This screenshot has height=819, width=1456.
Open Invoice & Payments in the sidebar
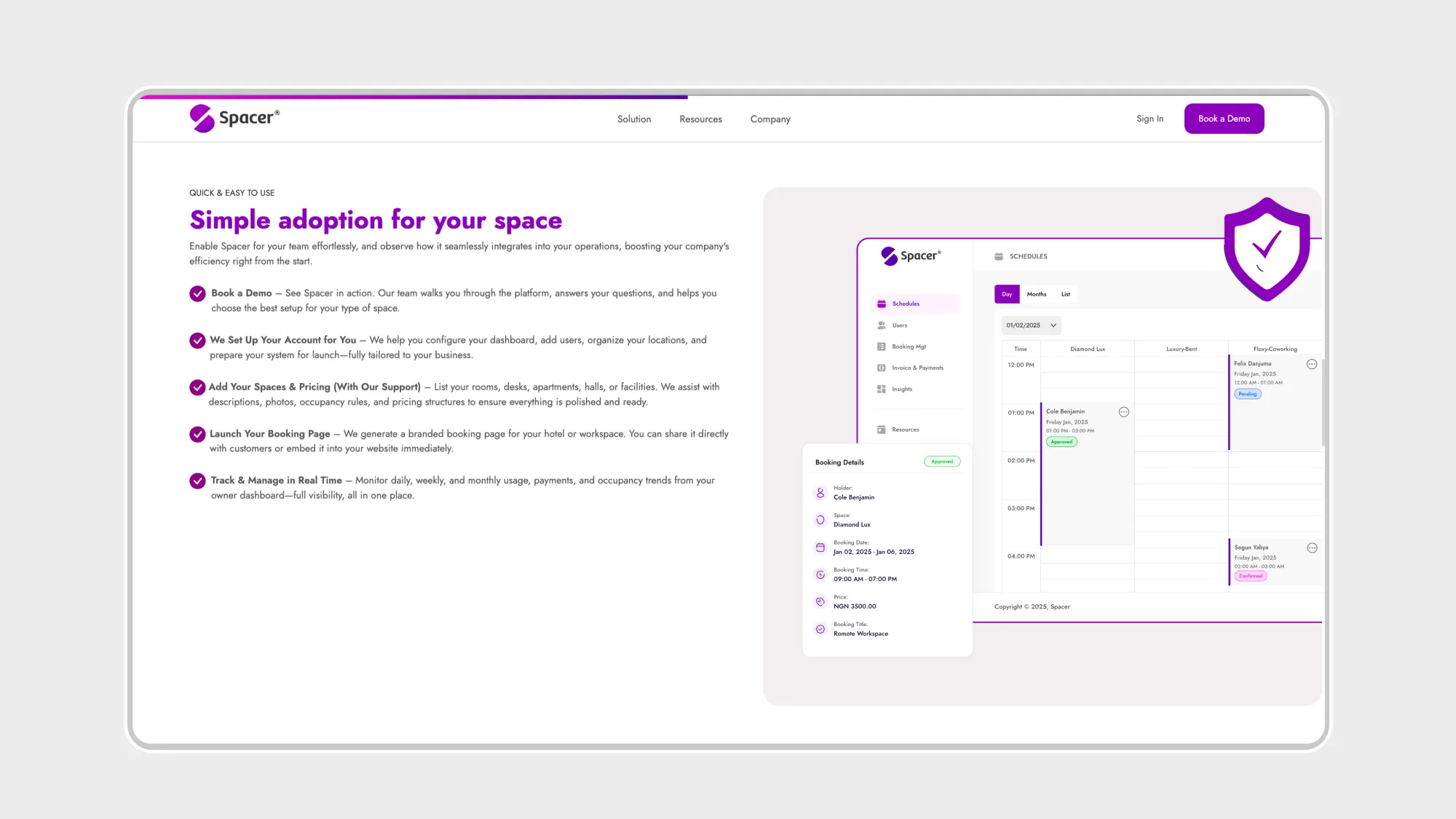(910, 368)
